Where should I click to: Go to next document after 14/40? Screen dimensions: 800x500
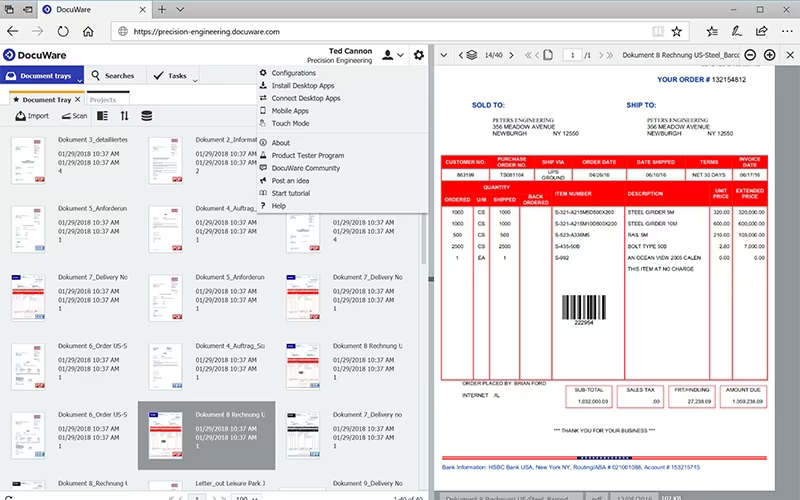tap(511, 55)
